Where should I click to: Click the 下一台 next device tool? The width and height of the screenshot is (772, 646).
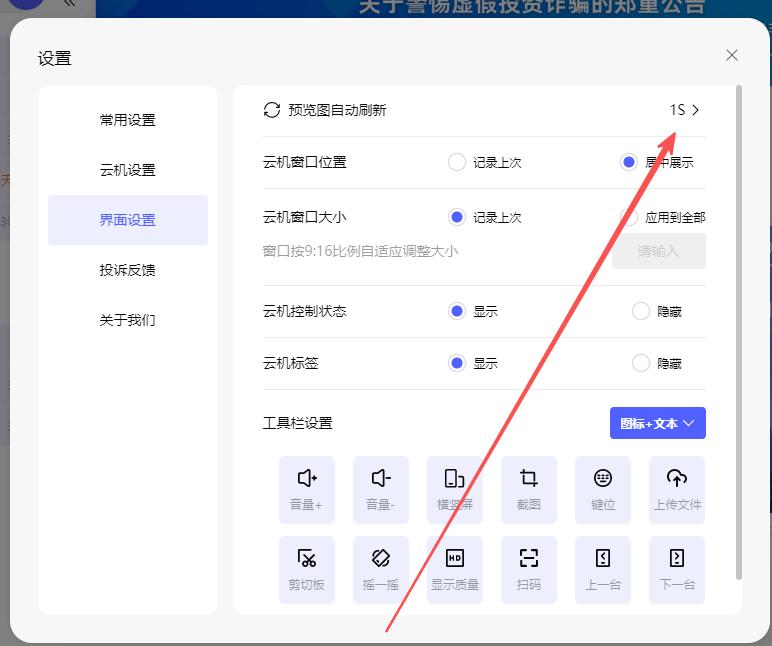pyautogui.click(x=677, y=570)
